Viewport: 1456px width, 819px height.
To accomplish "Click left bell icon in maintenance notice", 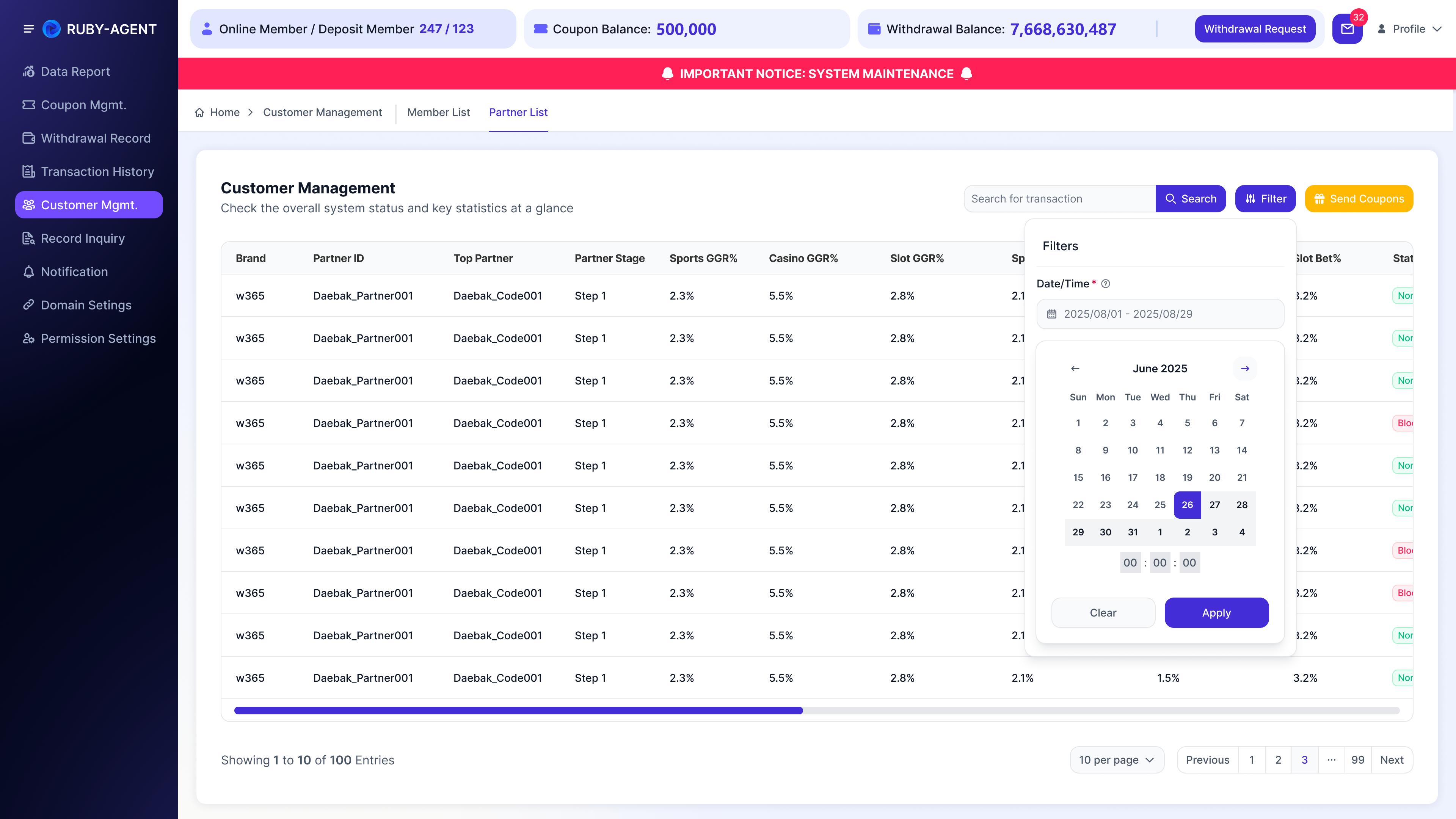I will point(667,74).
